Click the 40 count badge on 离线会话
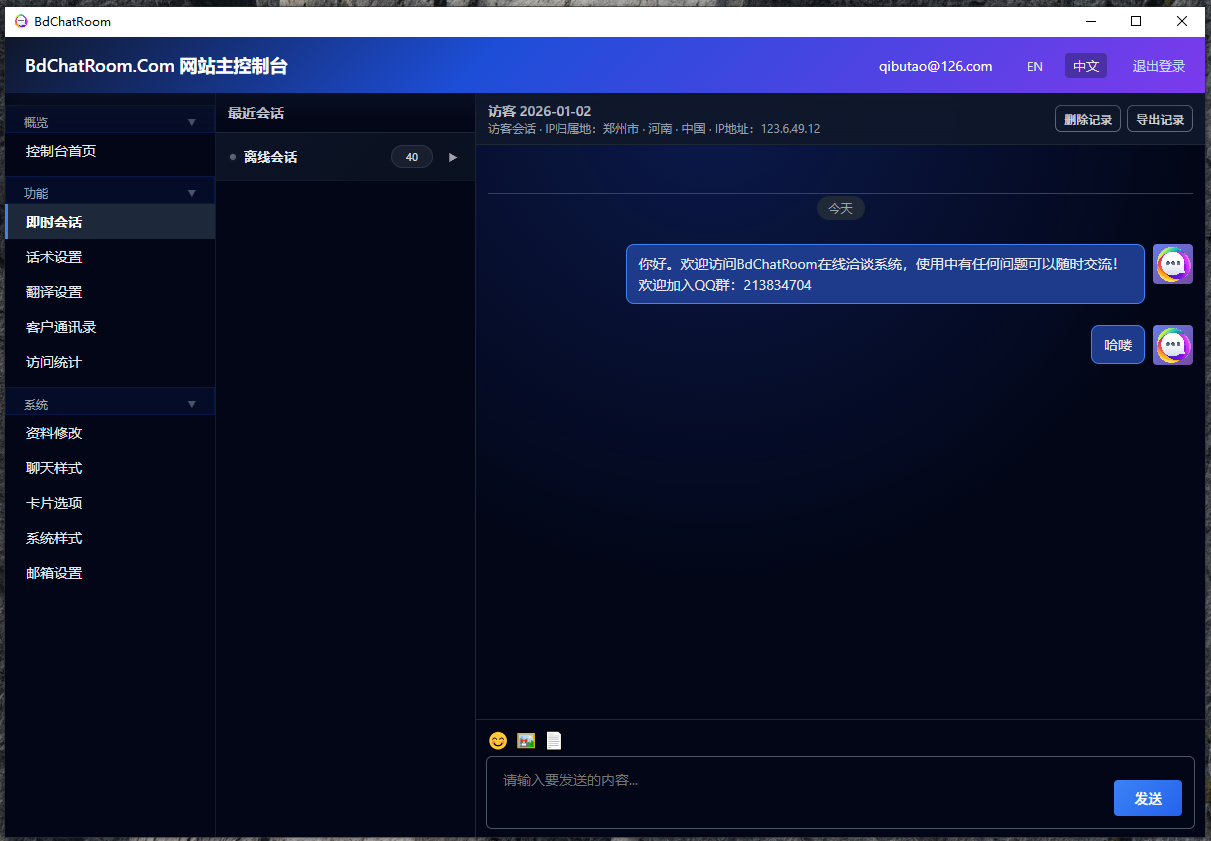Image resolution: width=1211 pixels, height=841 pixels. tap(411, 157)
